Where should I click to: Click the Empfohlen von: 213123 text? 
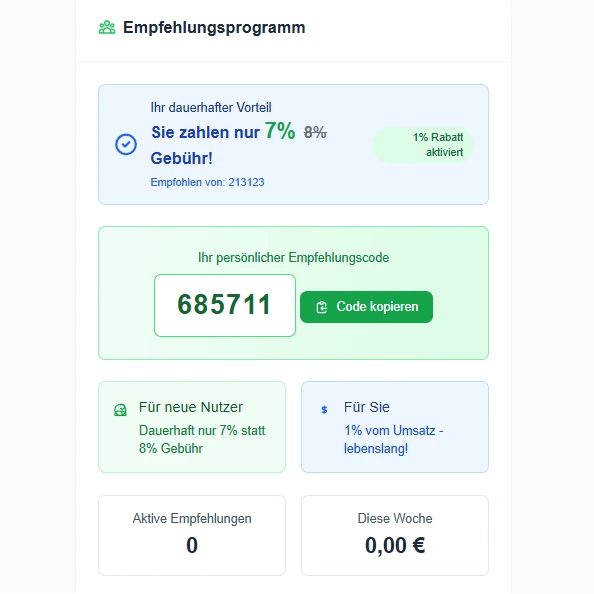207,182
